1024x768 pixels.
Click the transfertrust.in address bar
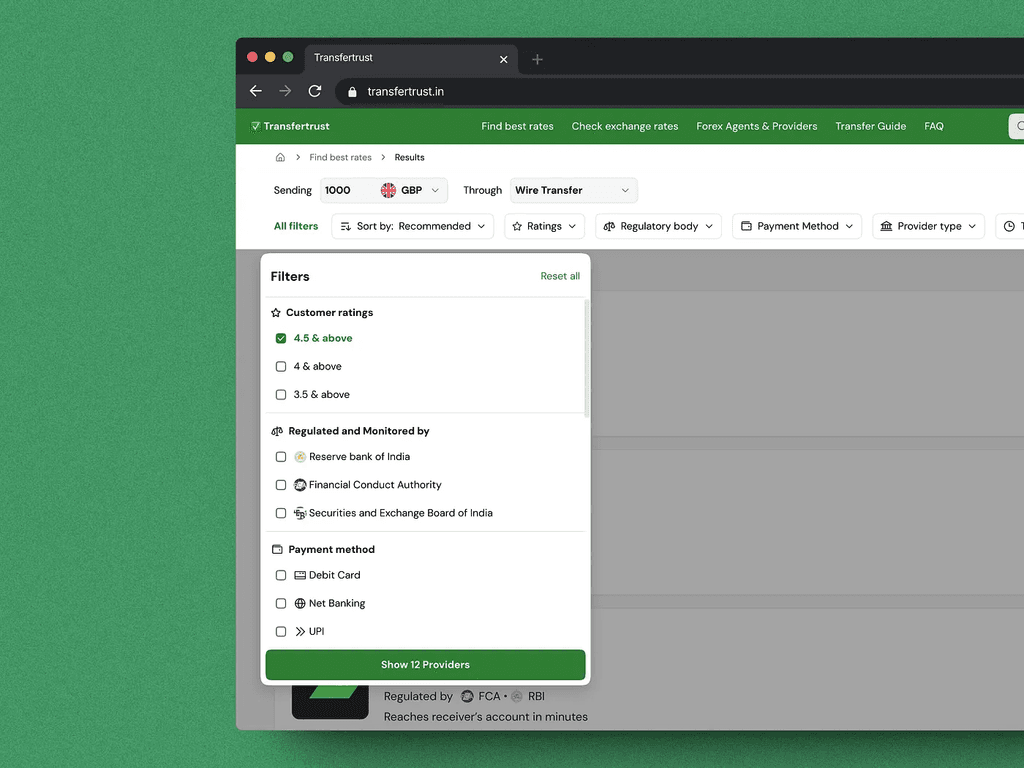[x=679, y=91]
